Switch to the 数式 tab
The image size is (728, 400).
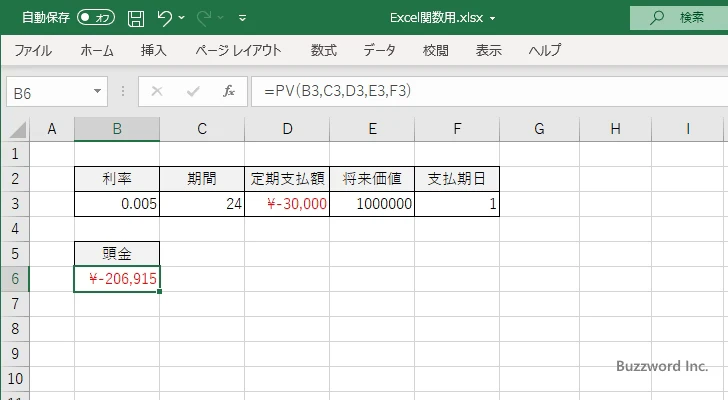click(324, 50)
